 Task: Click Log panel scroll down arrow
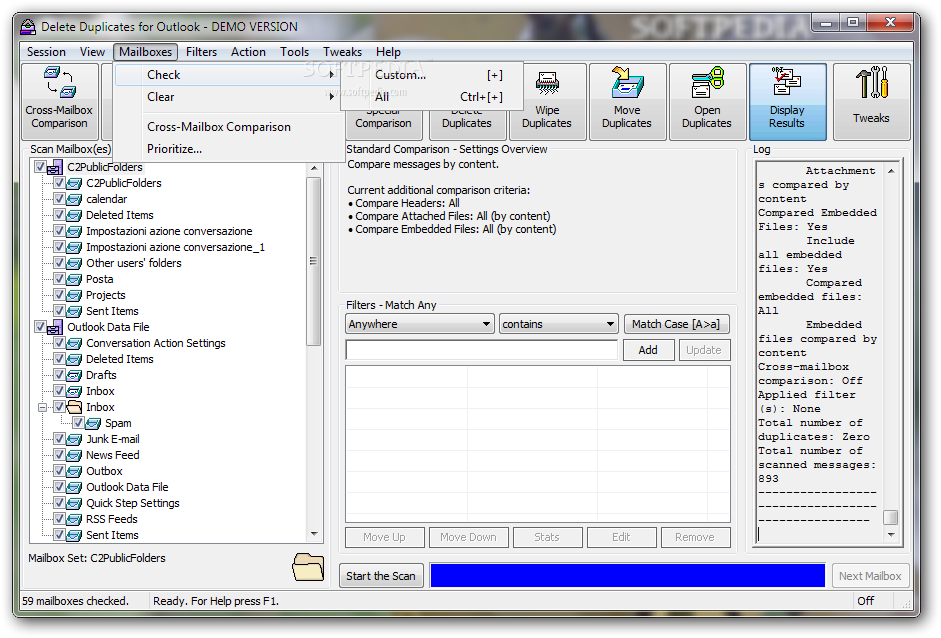click(891, 535)
